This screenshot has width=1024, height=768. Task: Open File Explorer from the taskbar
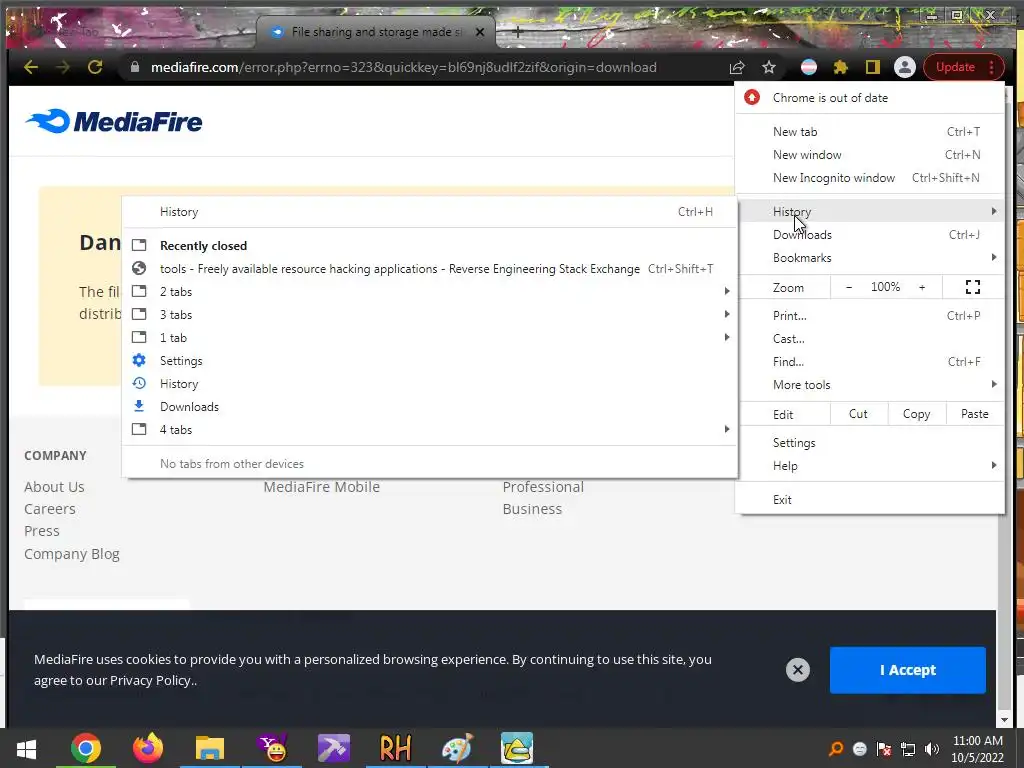[210, 748]
